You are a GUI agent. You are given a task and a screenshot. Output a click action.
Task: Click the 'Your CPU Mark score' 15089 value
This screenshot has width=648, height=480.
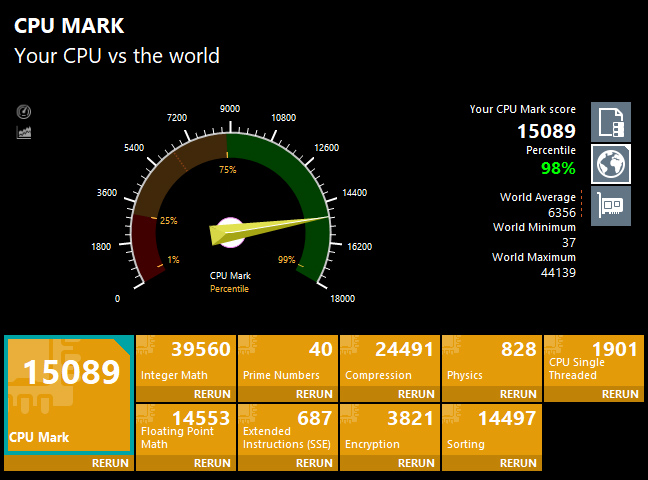[546, 131]
